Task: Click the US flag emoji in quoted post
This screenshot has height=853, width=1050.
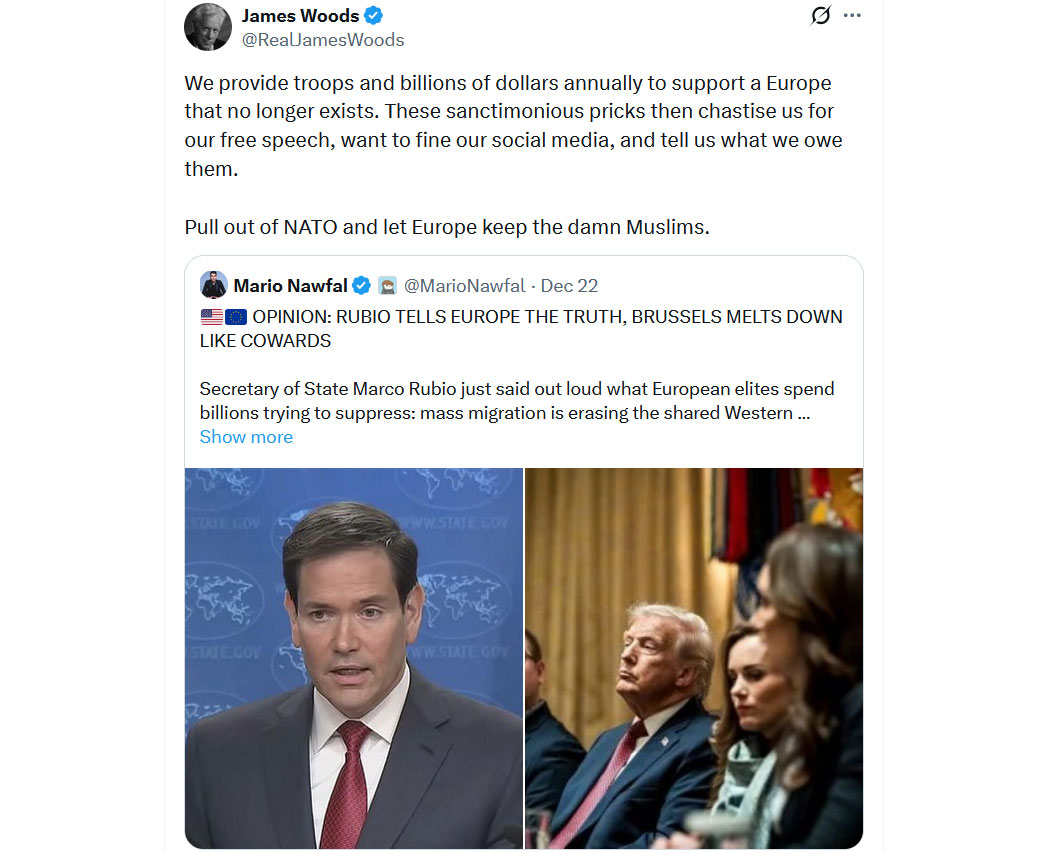Action: (212, 317)
